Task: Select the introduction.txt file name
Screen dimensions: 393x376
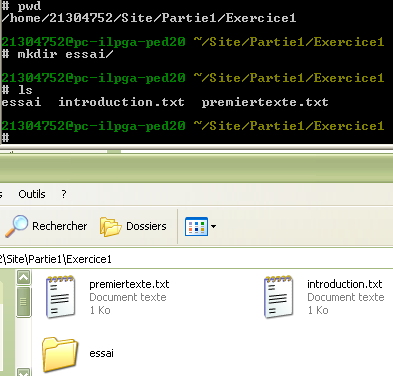Action: pyautogui.click(x=345, y=284)
